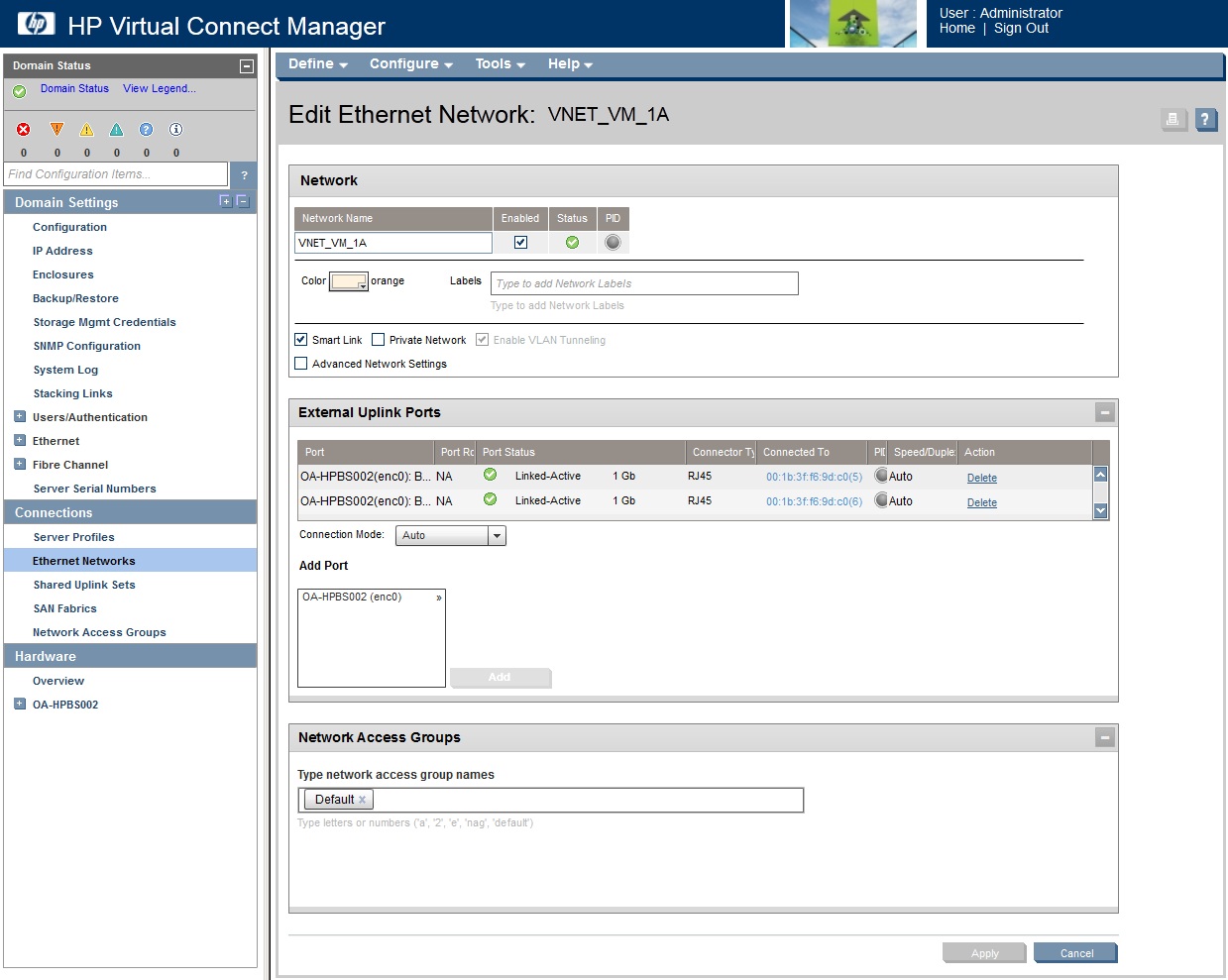The image size is (1228, 980).
Task: Delete the uplink port connected to c0(5)
Action: pyautogui.click(x=982, y=478)
